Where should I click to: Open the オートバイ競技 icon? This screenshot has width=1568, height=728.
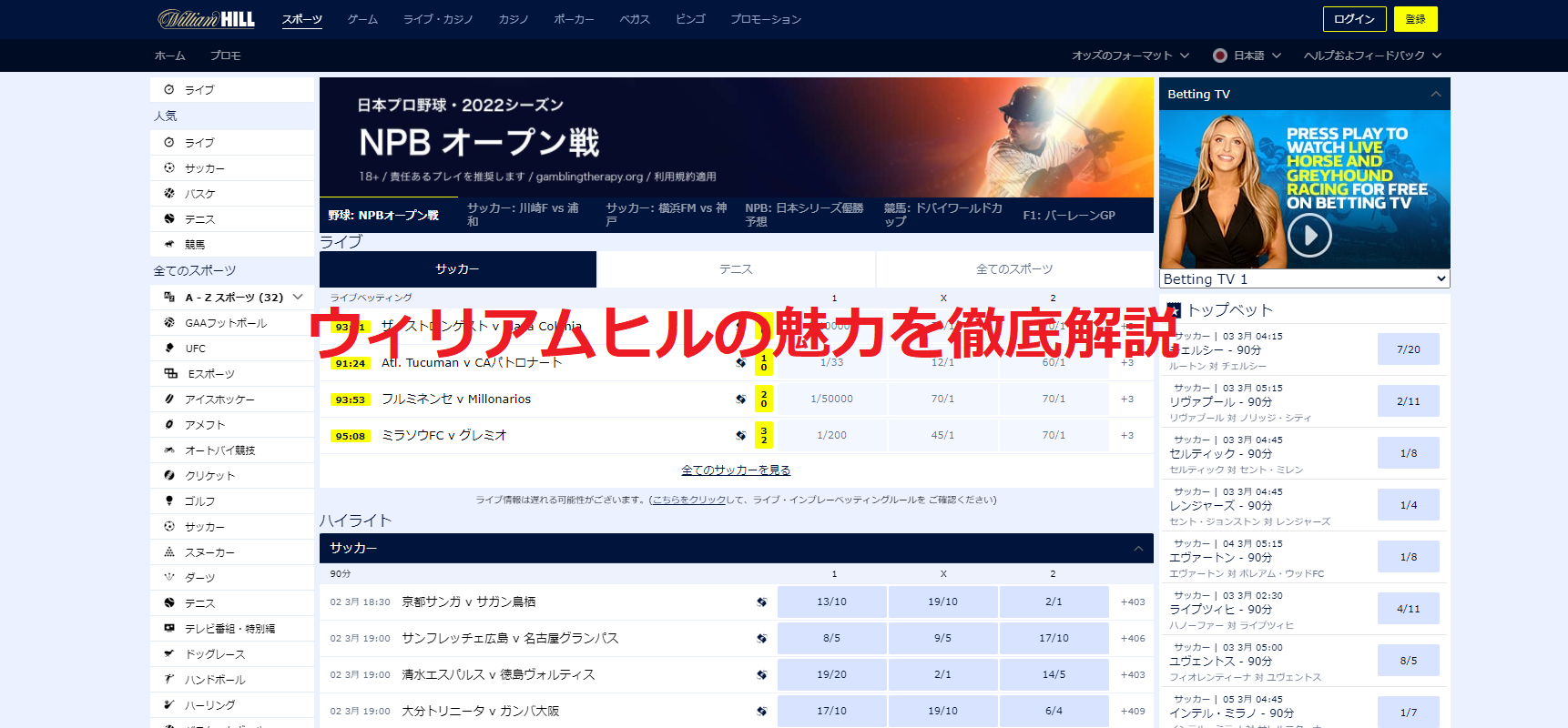click(168, 450)
